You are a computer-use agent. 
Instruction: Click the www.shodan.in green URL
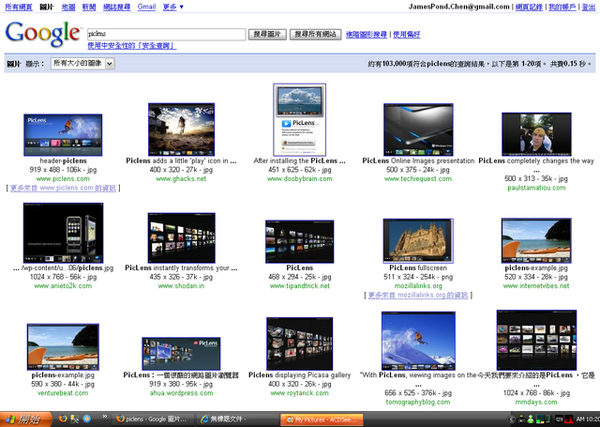[x=181, y=286]
